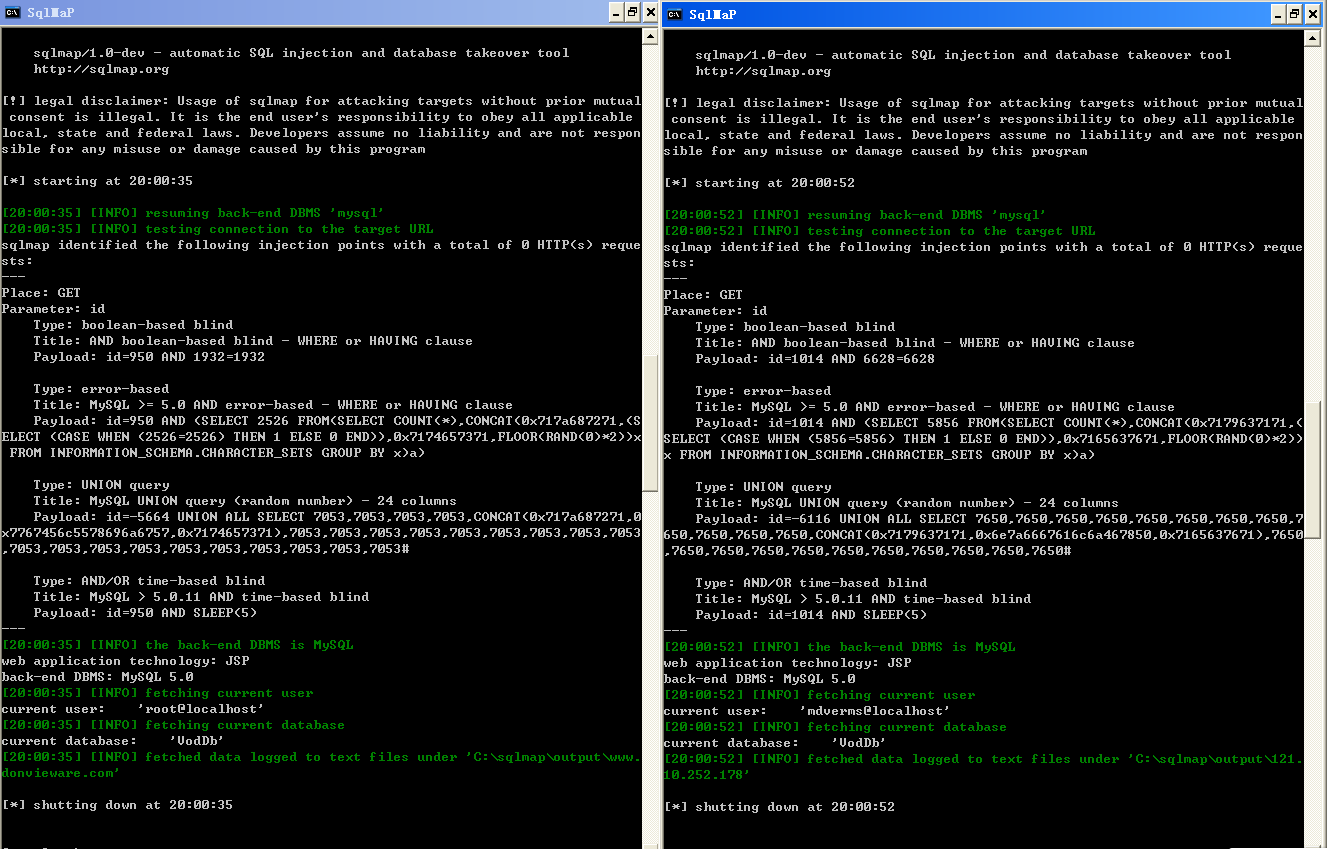Minimize the right SqlMaP window
The width and height of the screenshot is (1327, 849).
point(1278,14)
